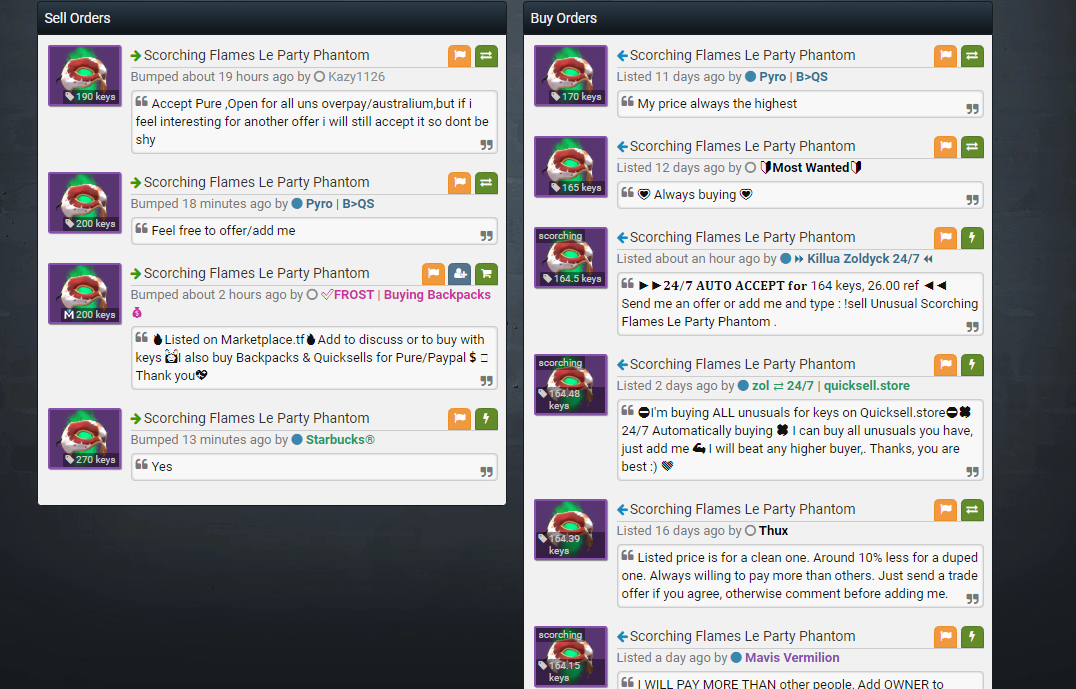Open the Marketplace 200 keys item thumbnail
This screenshot has width=1076, height=689.
[x=84, y=294]
